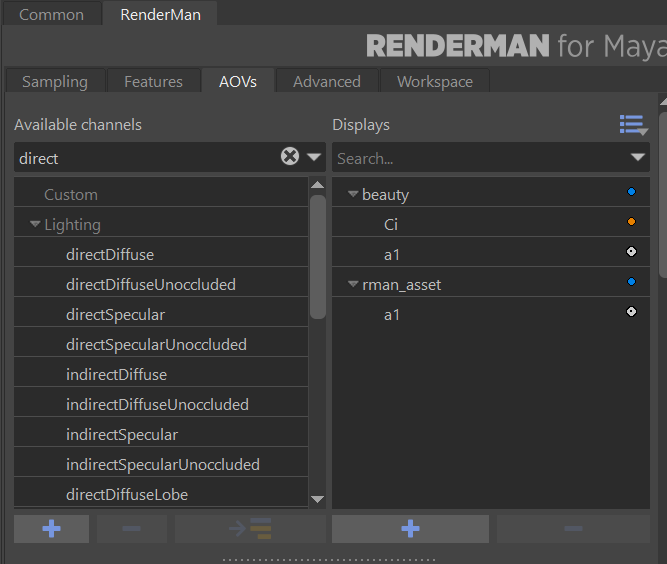This screenshot has height=564, width=667.
Task: Select a1 channel under beauty
Action: point(491,254)
